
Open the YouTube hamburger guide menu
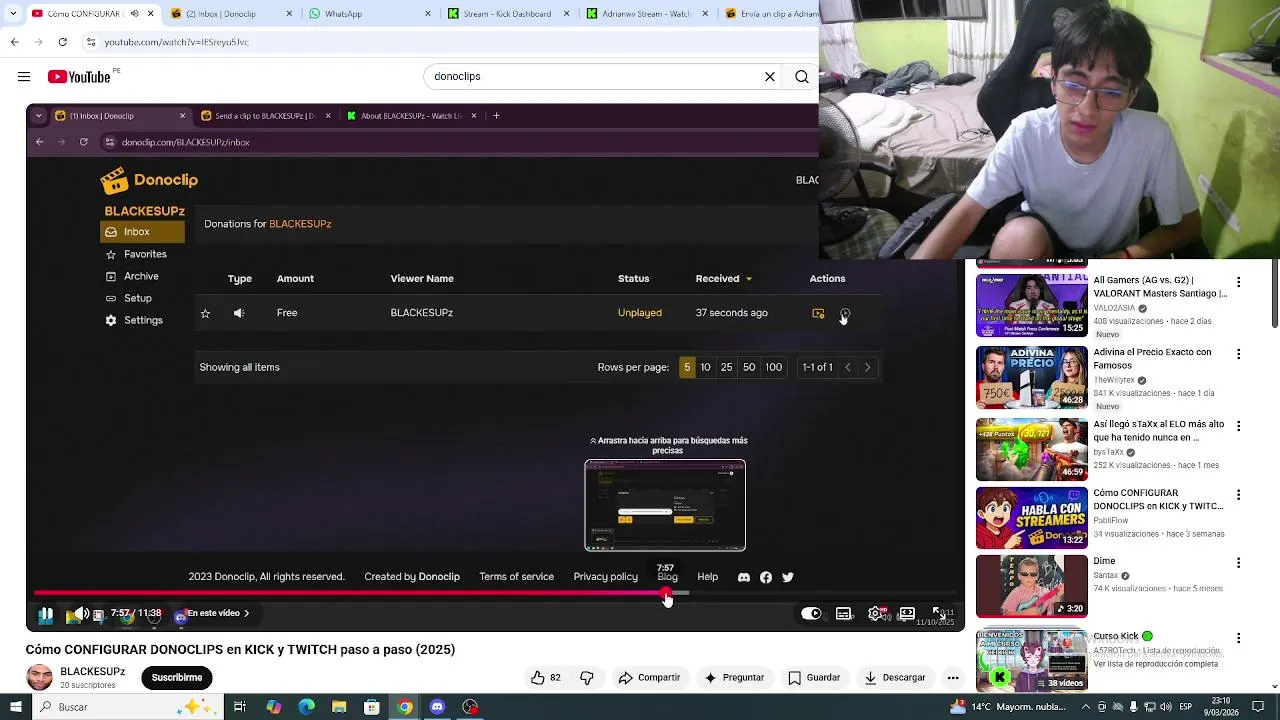point(23,76)
